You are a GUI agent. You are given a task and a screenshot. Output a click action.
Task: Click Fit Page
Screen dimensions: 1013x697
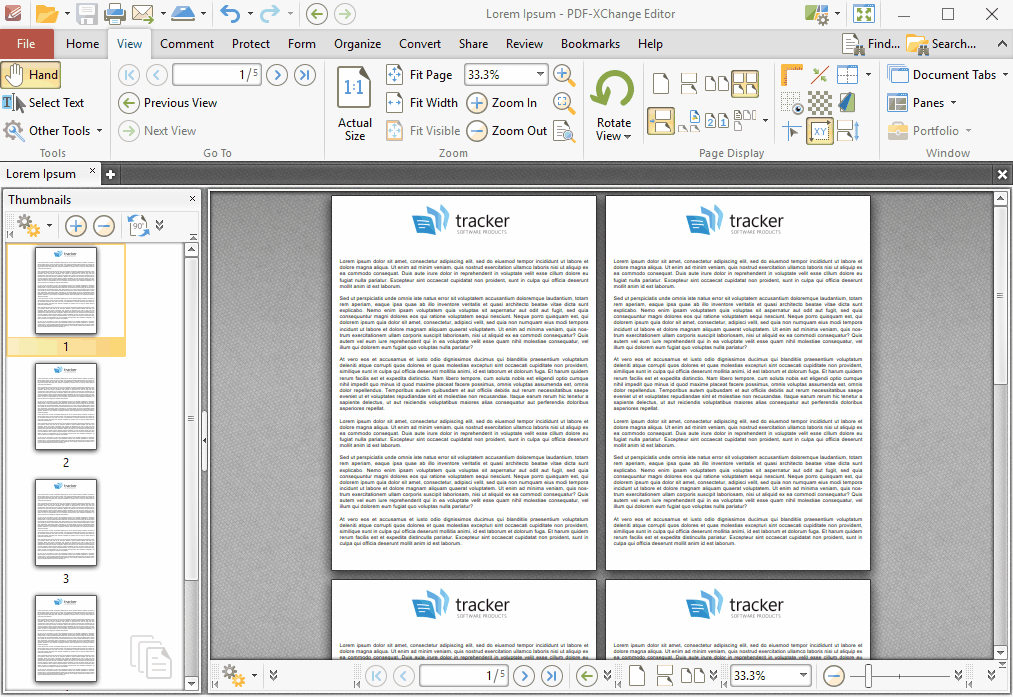pyautogui.click(x=419, y=75)
